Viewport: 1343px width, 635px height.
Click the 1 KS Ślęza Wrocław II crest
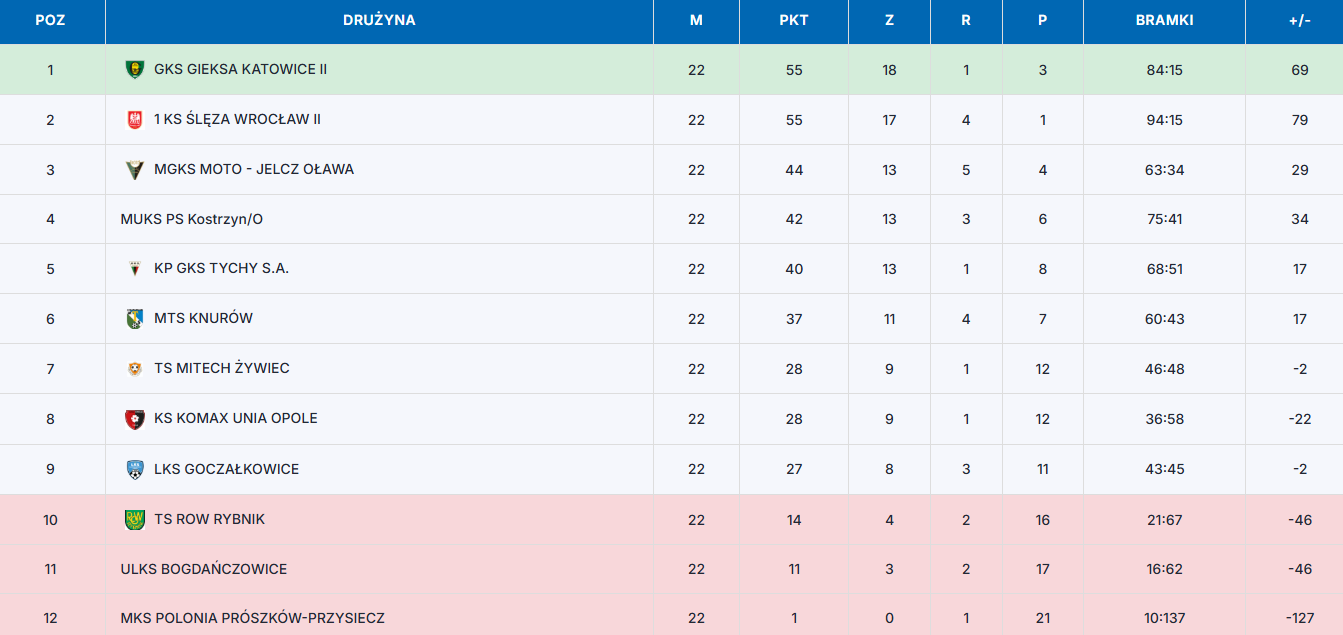pyautogui.click(x=134, y=120)
